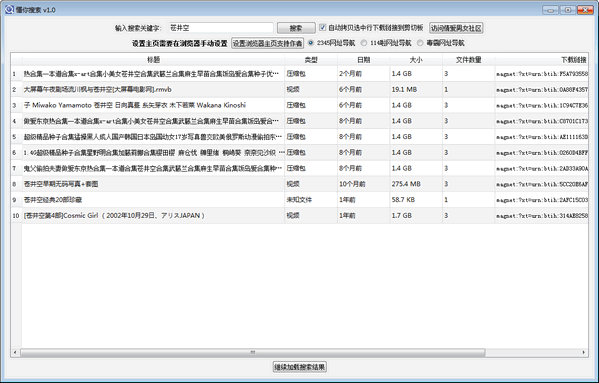Click the 下载链接 column header
Viewport: 599px width, 383px height.
[542, 60]
